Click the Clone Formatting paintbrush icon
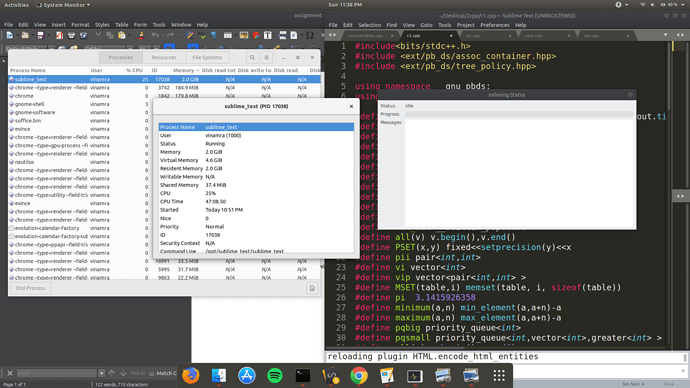The height and width of the screenshot is (388, 690). pos(141,35)
